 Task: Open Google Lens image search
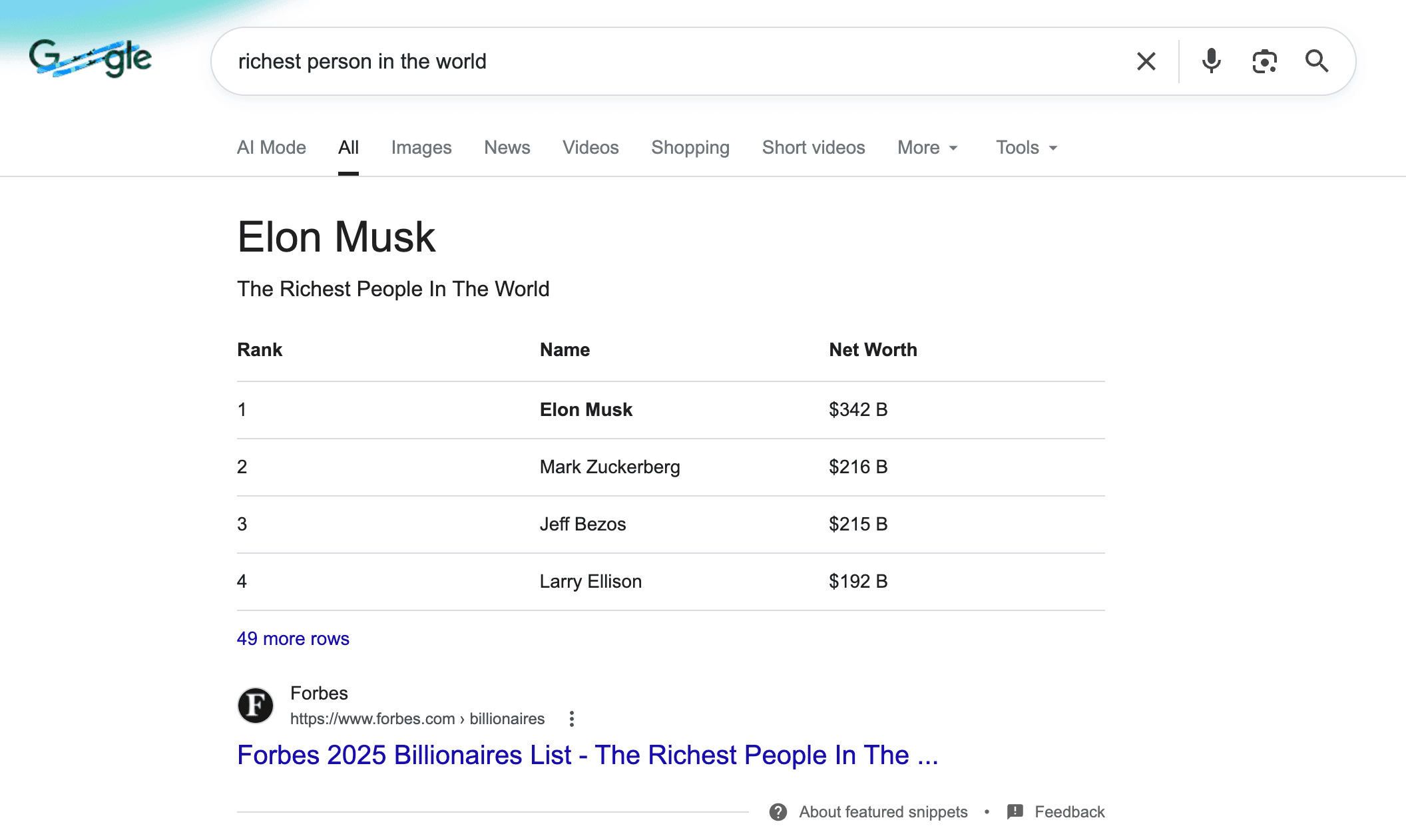click(x=1264, y=61)
